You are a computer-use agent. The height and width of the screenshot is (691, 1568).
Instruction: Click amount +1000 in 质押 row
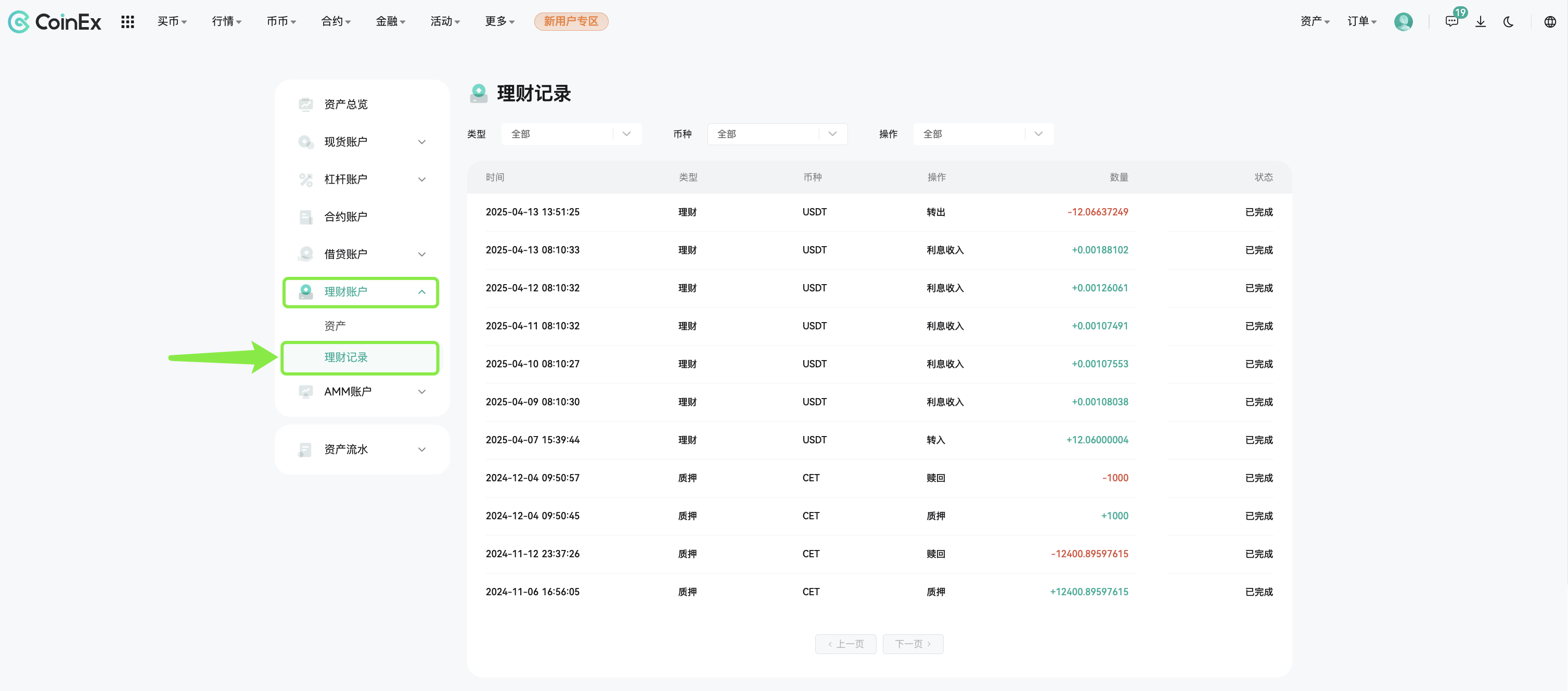(1114, 516)
